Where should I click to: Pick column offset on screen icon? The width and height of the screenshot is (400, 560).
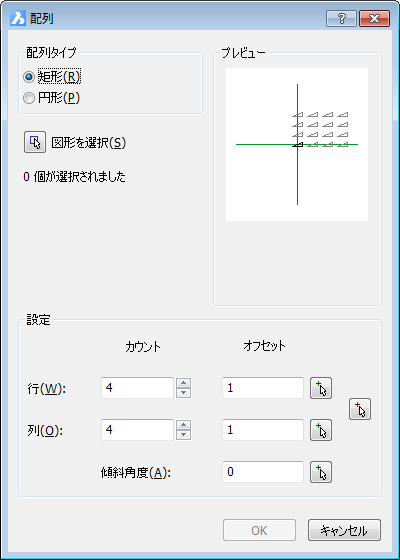click(x=321, y=430)
